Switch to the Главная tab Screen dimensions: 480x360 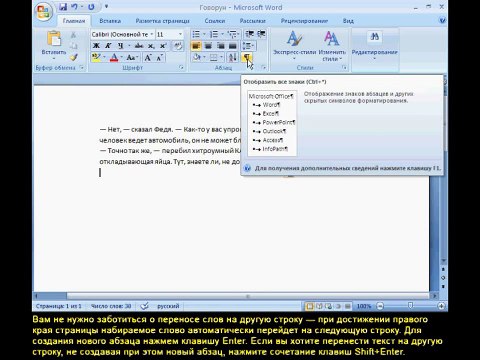tap(74, 21)
